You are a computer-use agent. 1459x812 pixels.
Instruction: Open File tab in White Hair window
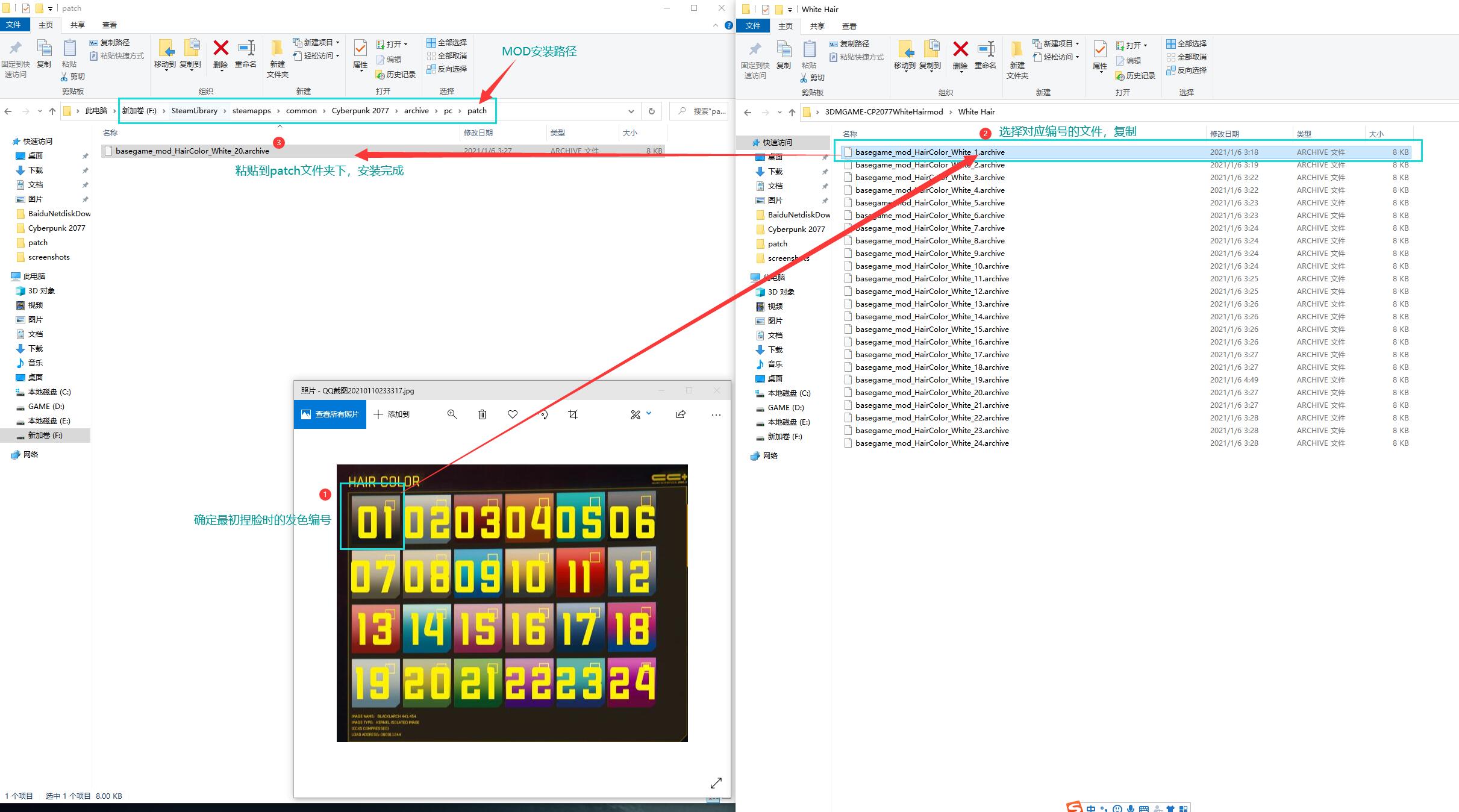tap(754, 26)
